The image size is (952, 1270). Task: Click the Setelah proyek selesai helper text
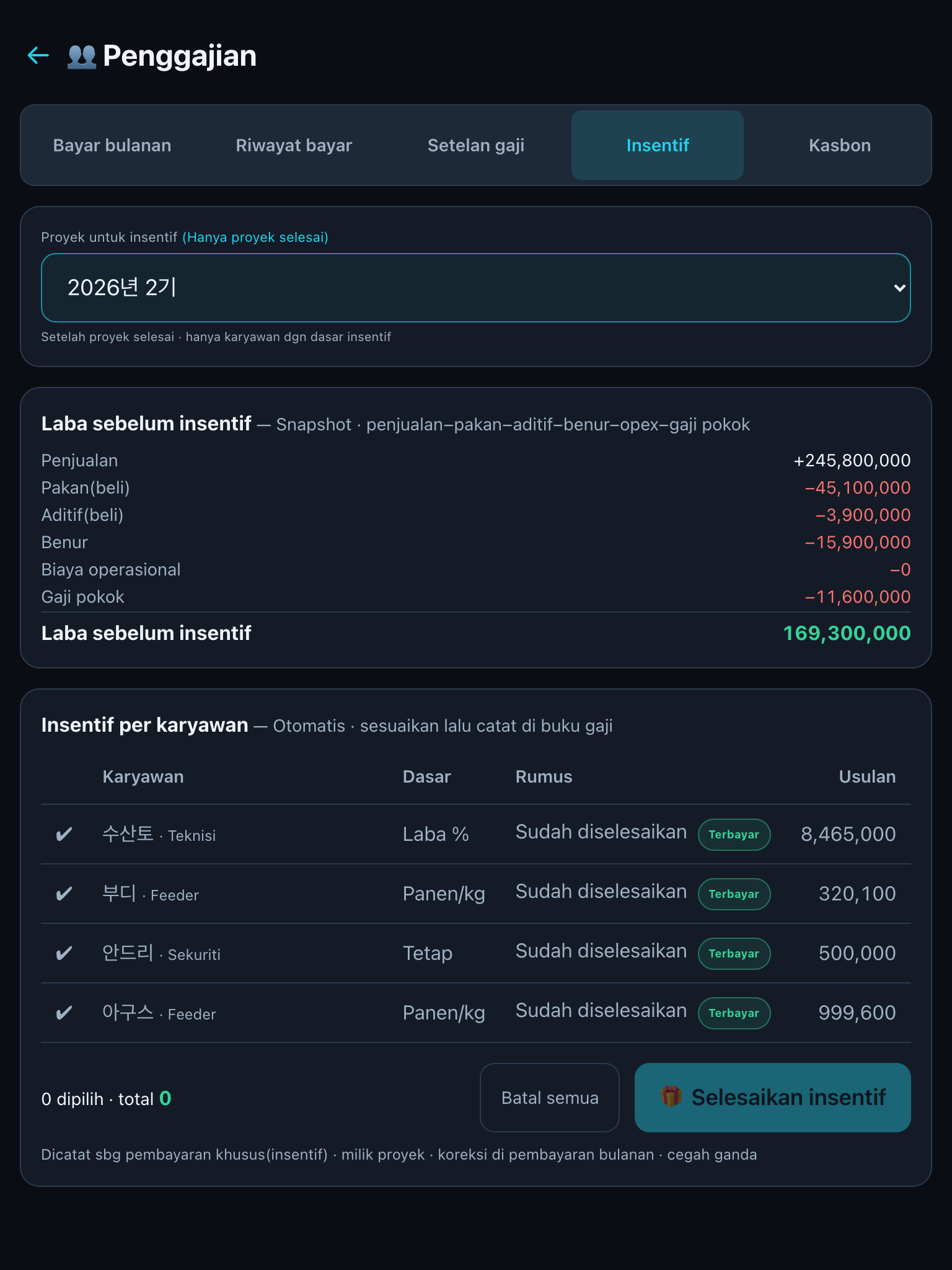216,337
